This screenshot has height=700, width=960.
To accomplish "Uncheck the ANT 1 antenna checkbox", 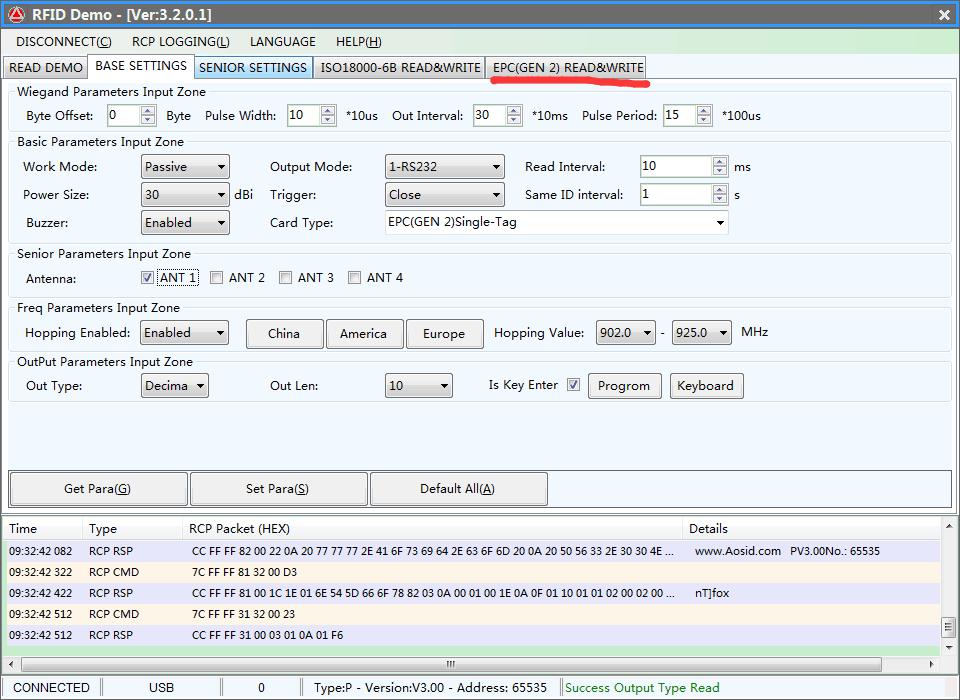I will click(x=148, y=278).
